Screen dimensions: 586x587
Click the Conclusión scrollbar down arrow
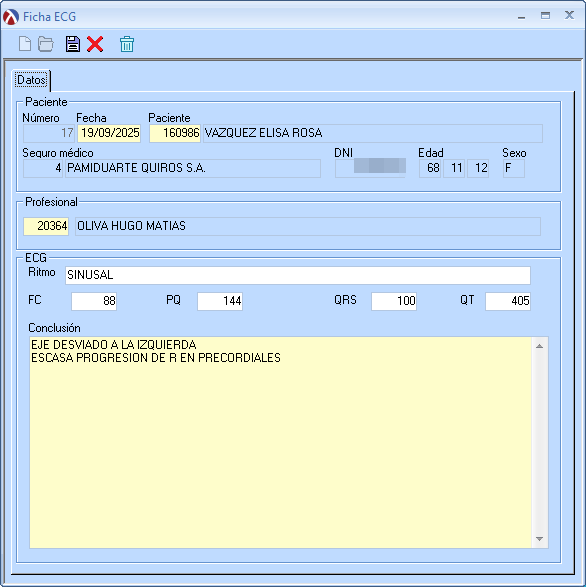tap(540, 539)
